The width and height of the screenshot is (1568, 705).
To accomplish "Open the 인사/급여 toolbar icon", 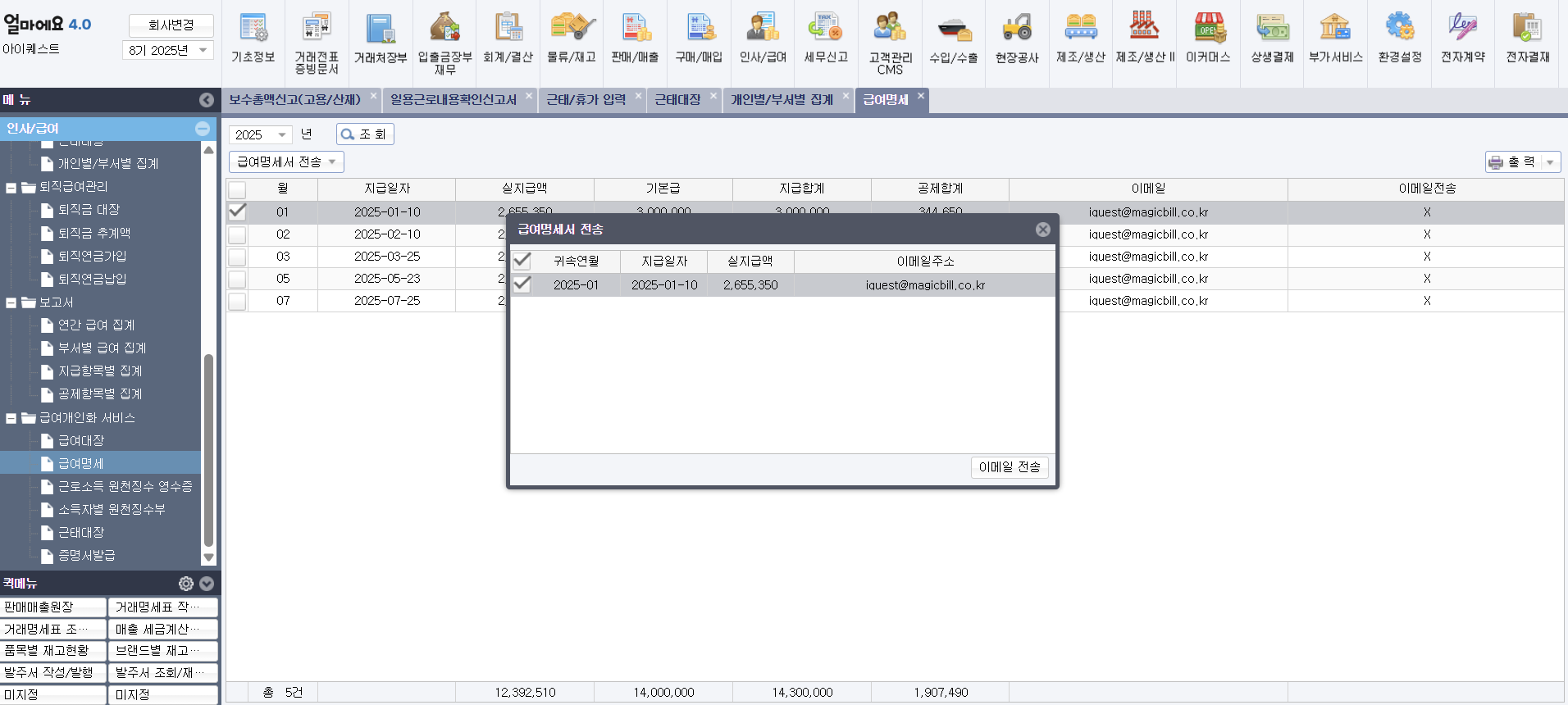I will tap(763, 38).
